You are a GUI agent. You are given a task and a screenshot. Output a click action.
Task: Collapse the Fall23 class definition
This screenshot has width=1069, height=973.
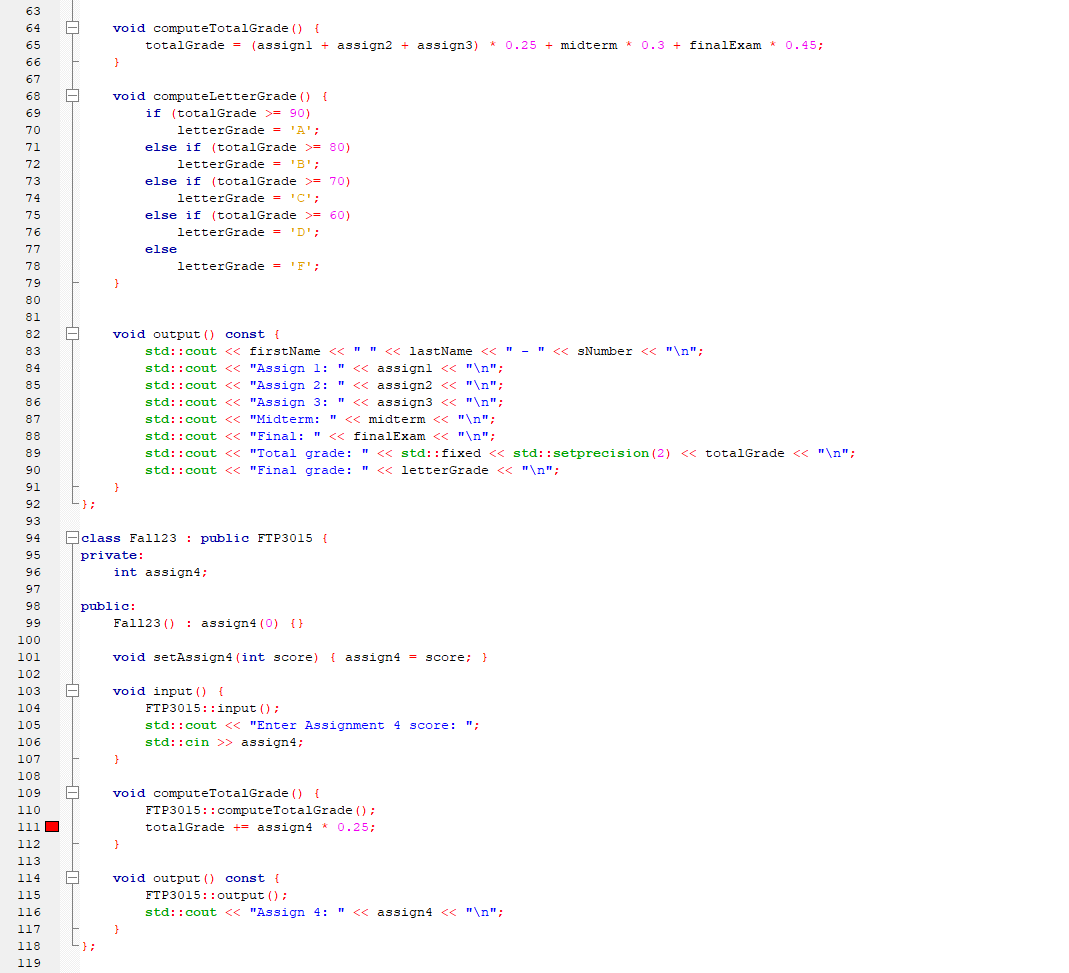click(70, 538)
